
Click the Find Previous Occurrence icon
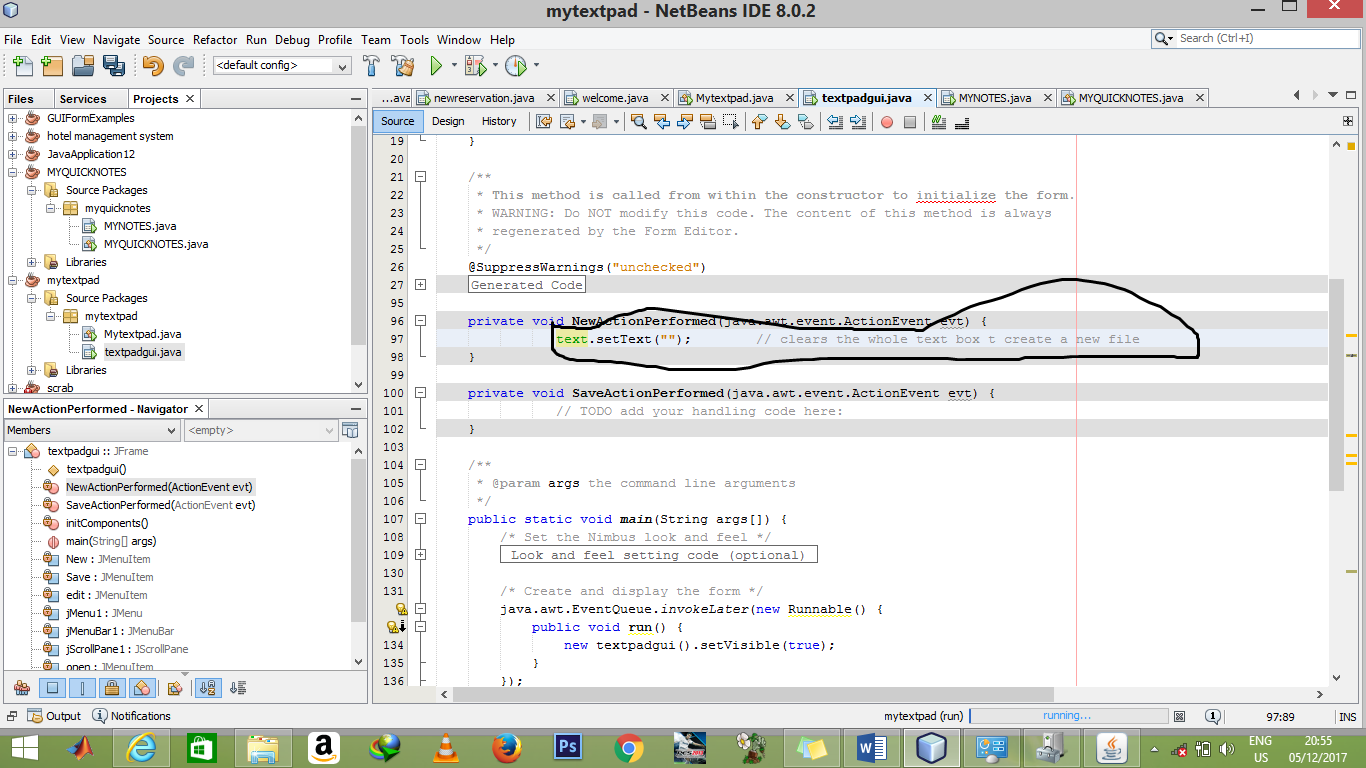click(x=662, y=122)
